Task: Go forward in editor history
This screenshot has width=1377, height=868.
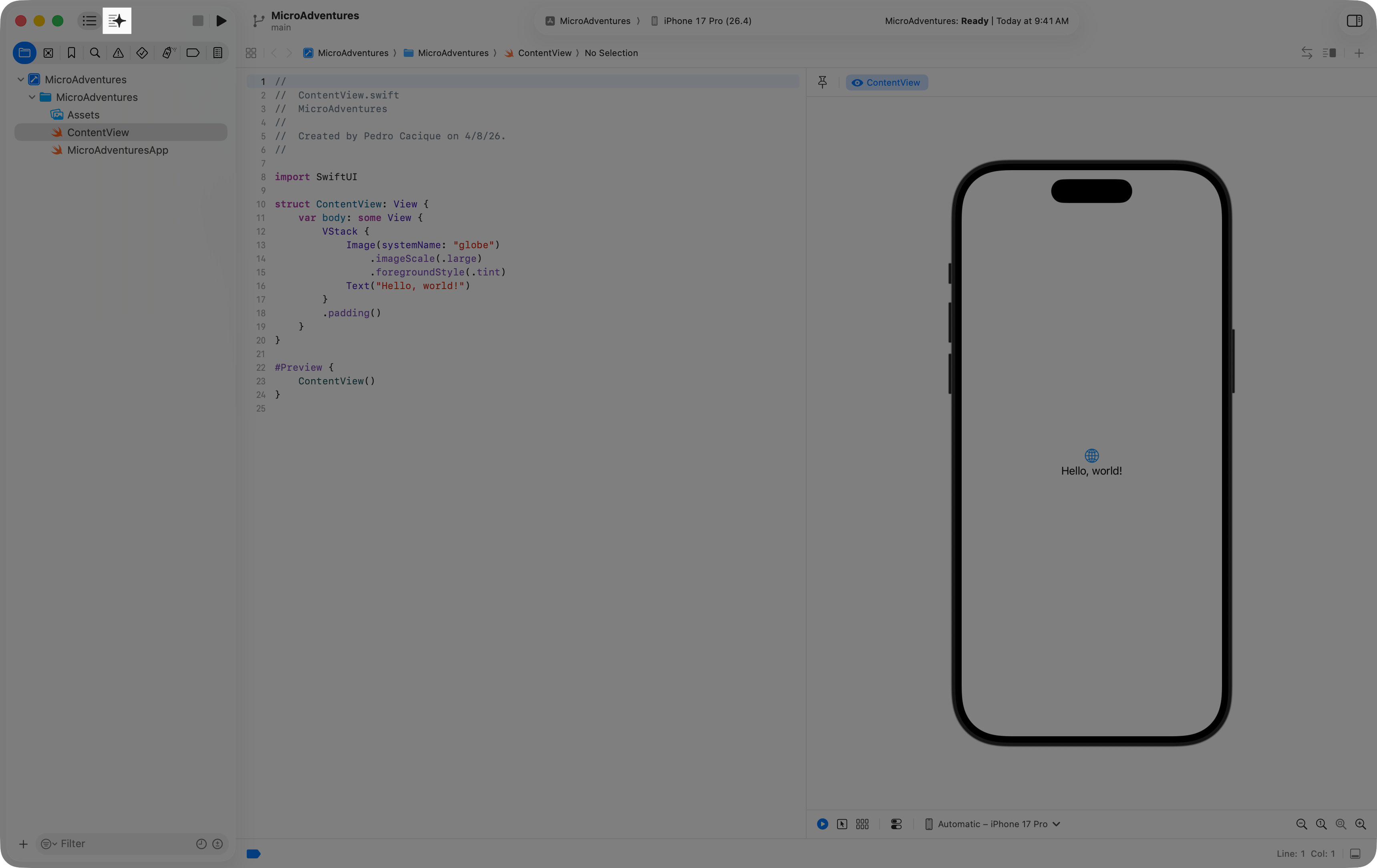Action: coord(289,52)
